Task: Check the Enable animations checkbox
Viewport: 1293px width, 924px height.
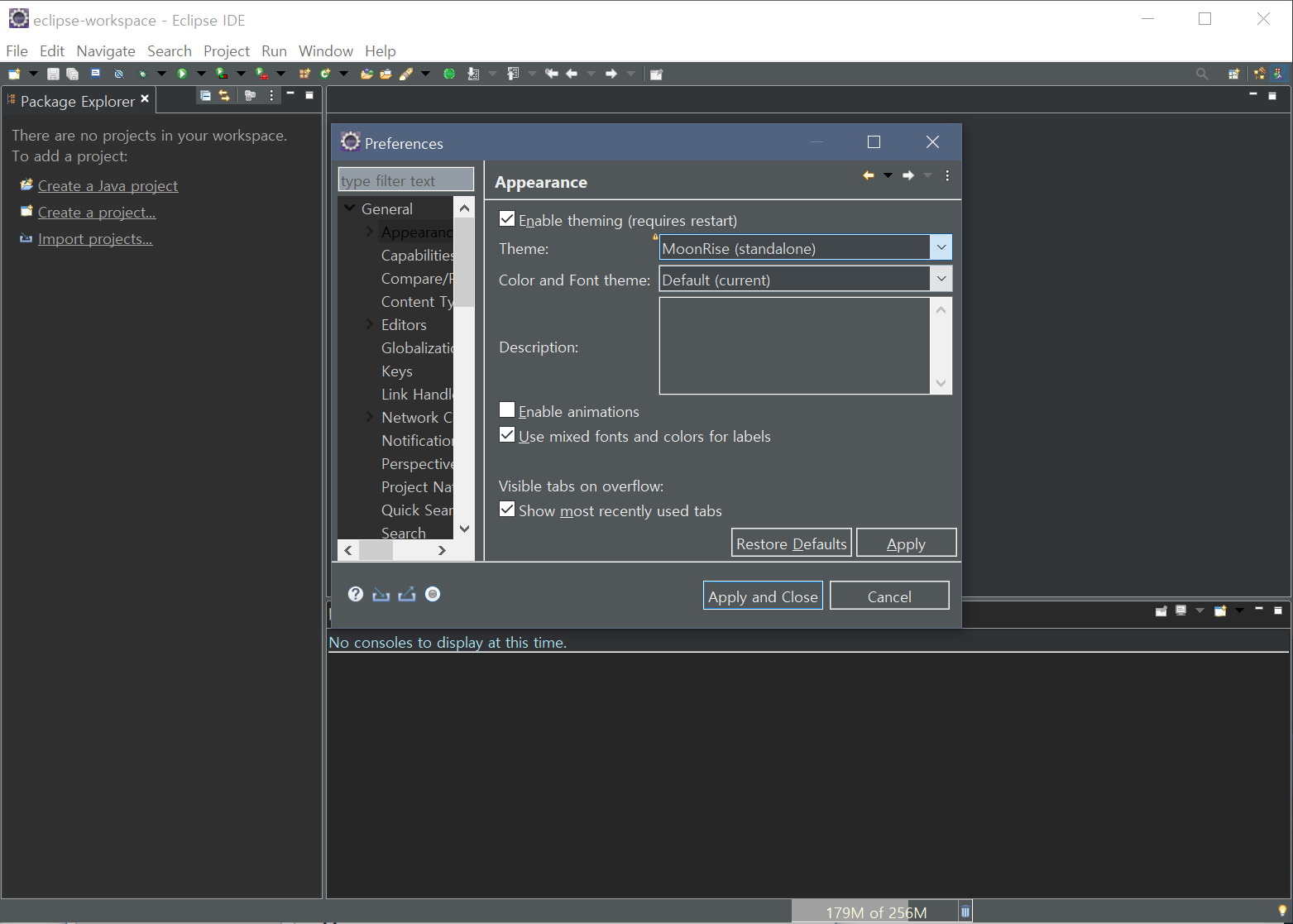Action: [507, 409]
